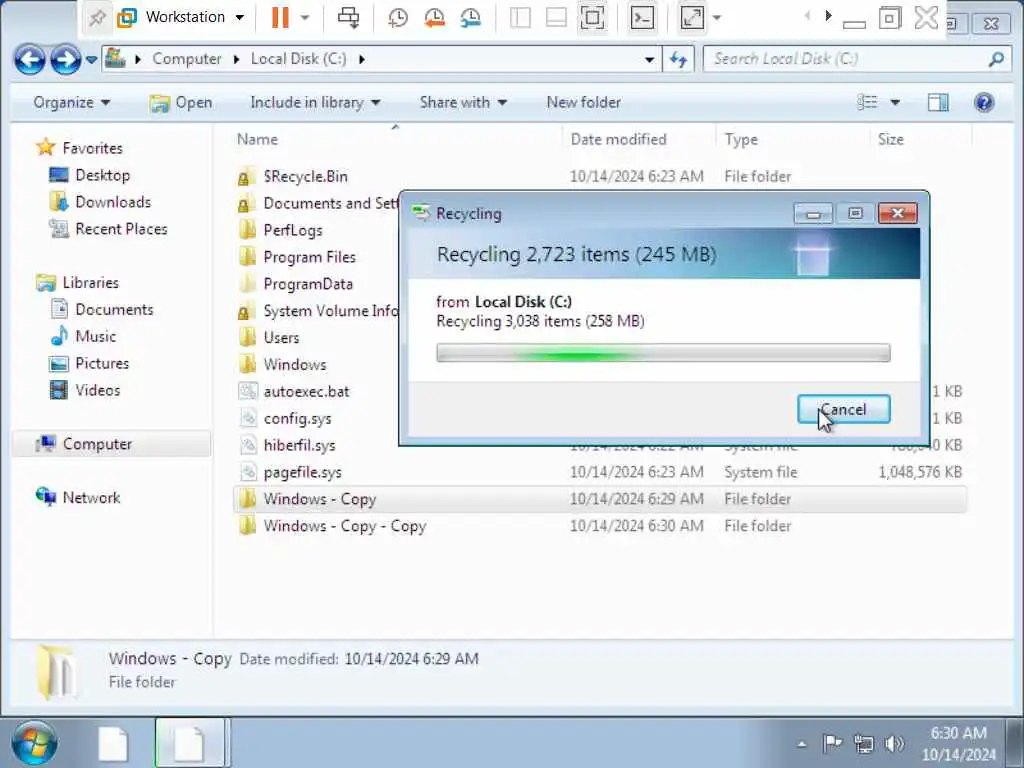Cancel the Recycling operation
Screen dimensions: 1024x768
click(843, 409)
